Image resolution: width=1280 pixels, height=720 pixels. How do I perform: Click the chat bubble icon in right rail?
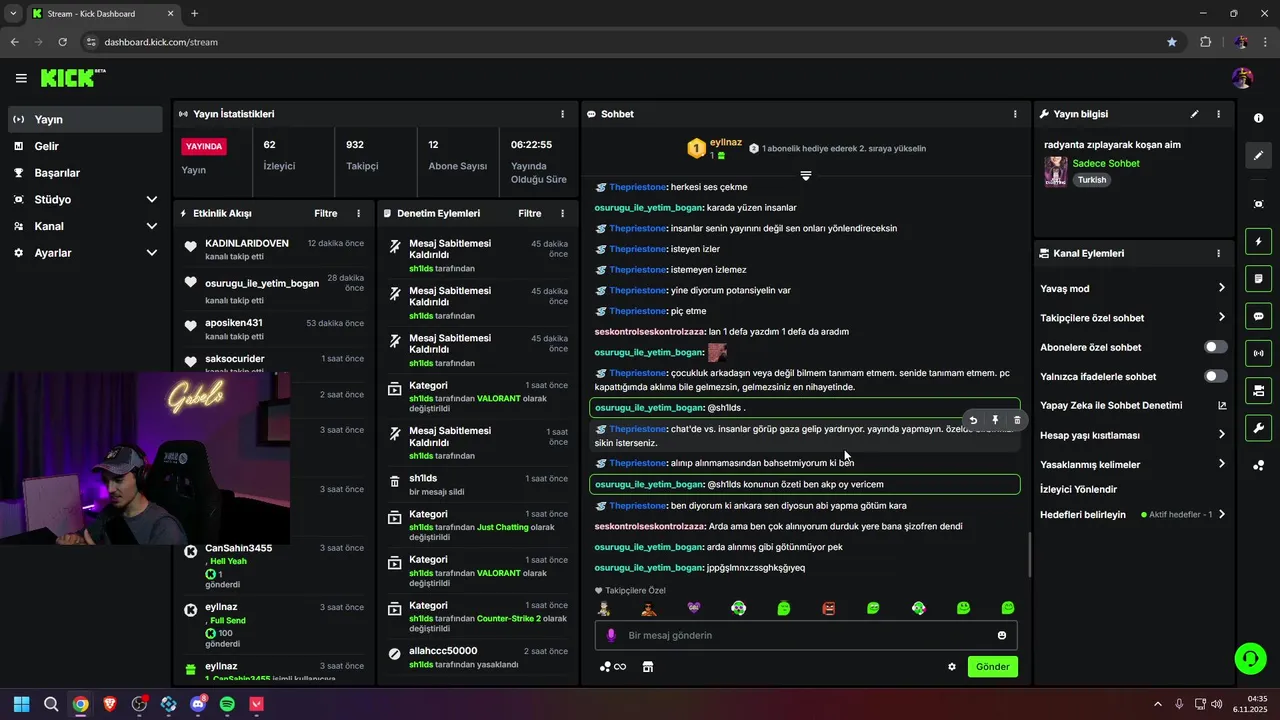pos(1258,316)
